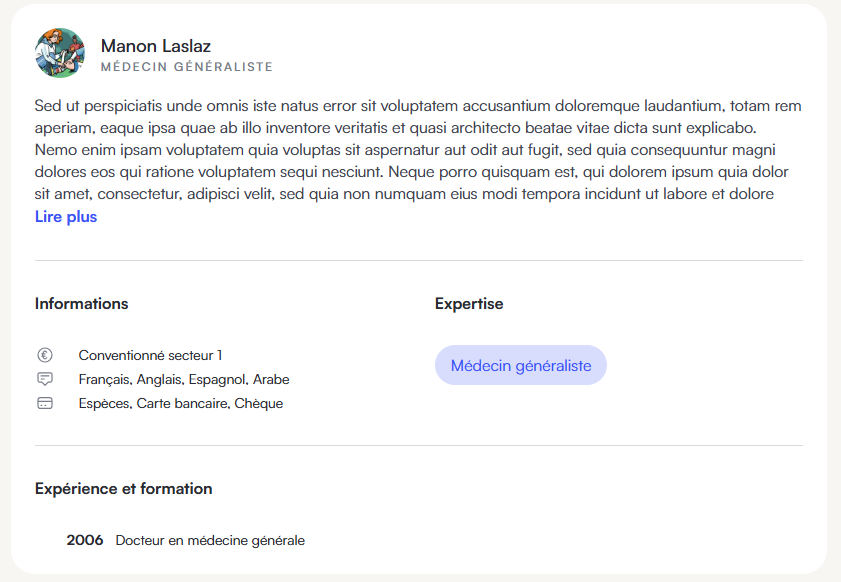841x582 pixels.
Task: Click the biography paragraph text
Action: (418, 150)
